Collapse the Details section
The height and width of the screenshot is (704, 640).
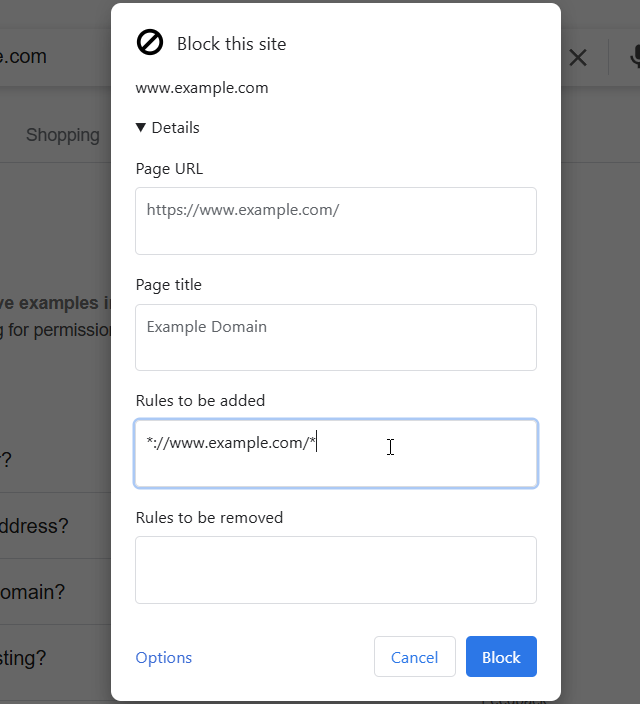click(168, 128)
